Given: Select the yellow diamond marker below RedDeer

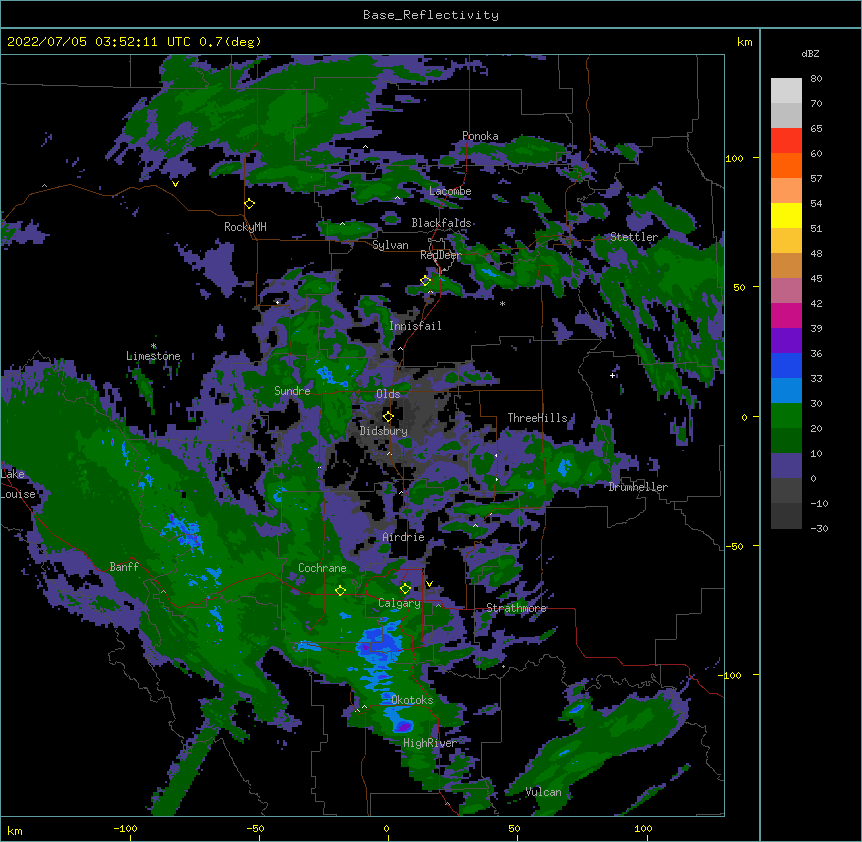Looking at the screenshot, I should 425,281.
